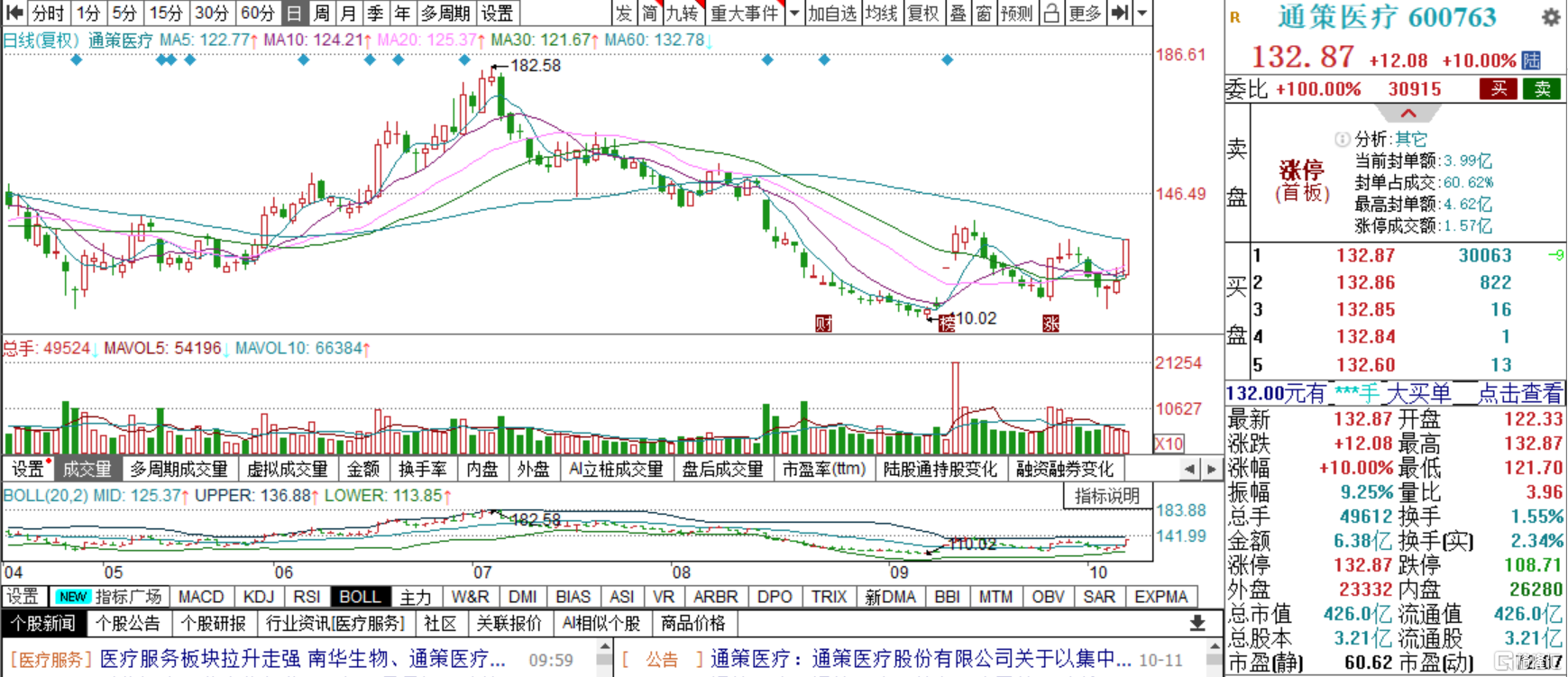1568x677 pixels.
Task: Open the settings gear next to 通策医疗 600763
Action: (1551, 17)
